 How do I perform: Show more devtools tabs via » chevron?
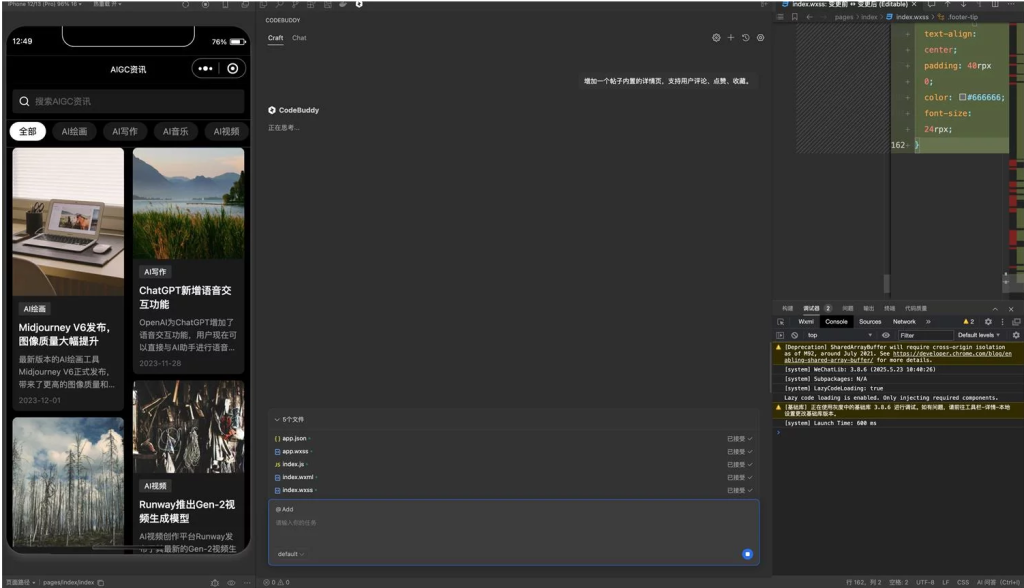pos(928,321)
